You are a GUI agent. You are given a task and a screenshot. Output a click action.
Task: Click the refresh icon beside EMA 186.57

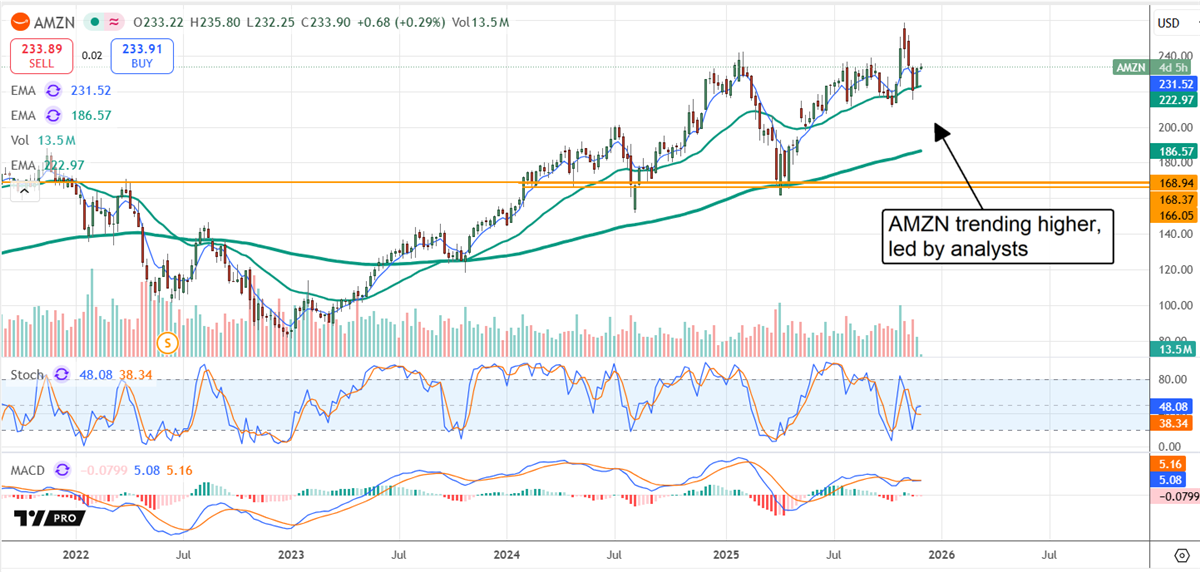(53, 116)
